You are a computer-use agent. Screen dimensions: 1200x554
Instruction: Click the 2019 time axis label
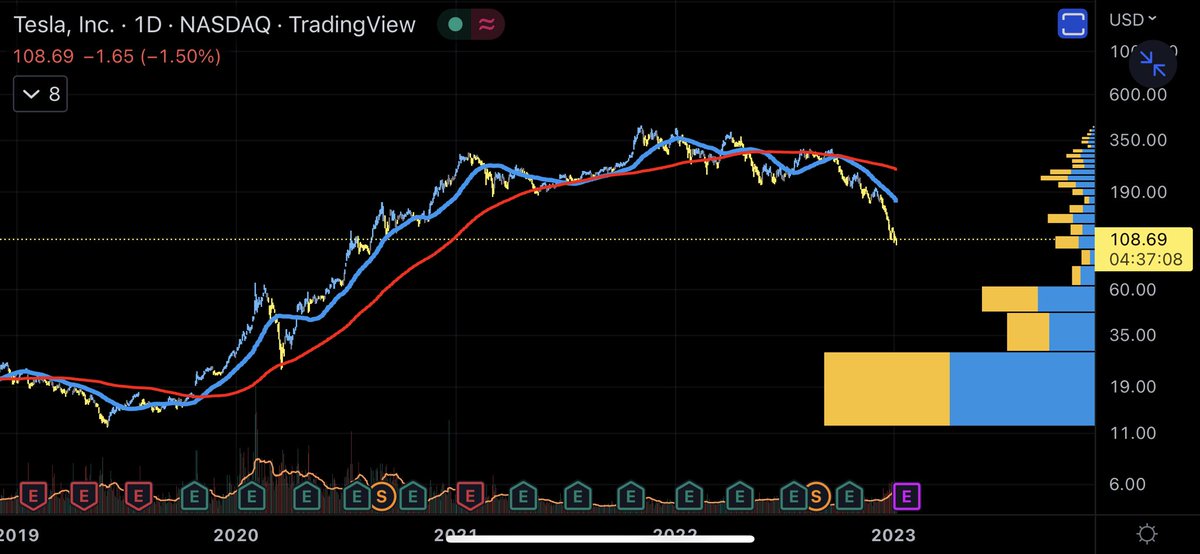coord(17,534)
